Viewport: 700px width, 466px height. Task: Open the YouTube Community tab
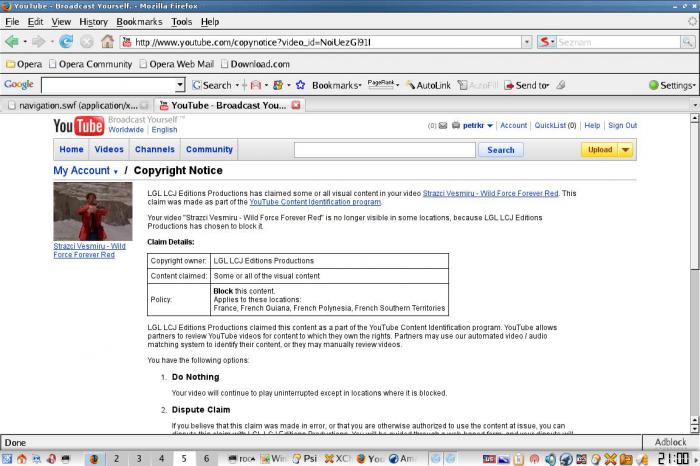tap(209, 150)
